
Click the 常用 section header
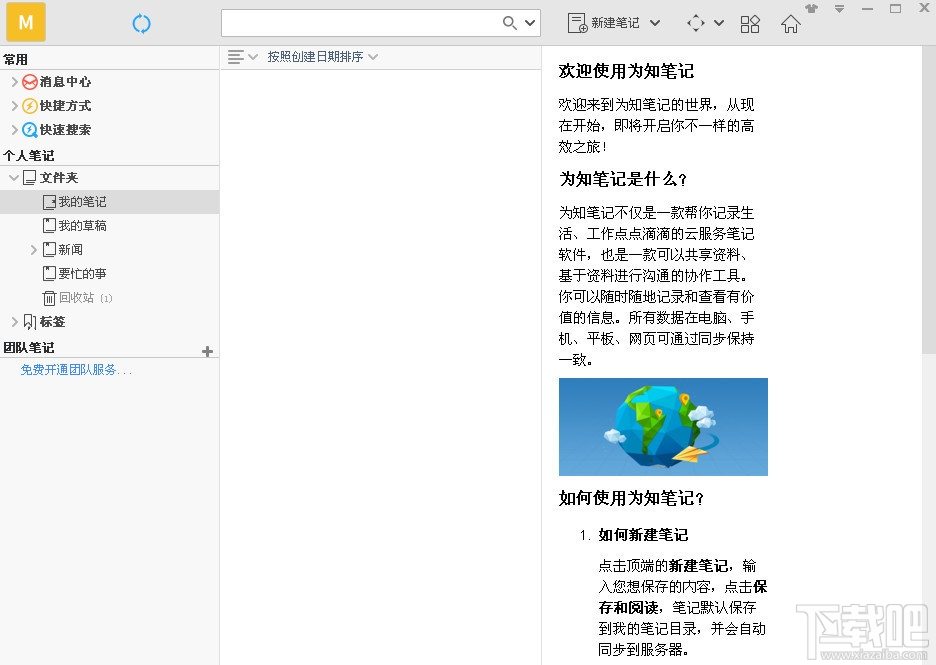(16, 59)
